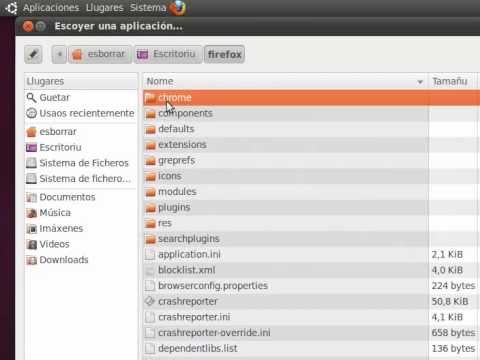Click the 50,8 KiB size cell
Viewport: 480px width, 360px height.
tap(450, 301)
